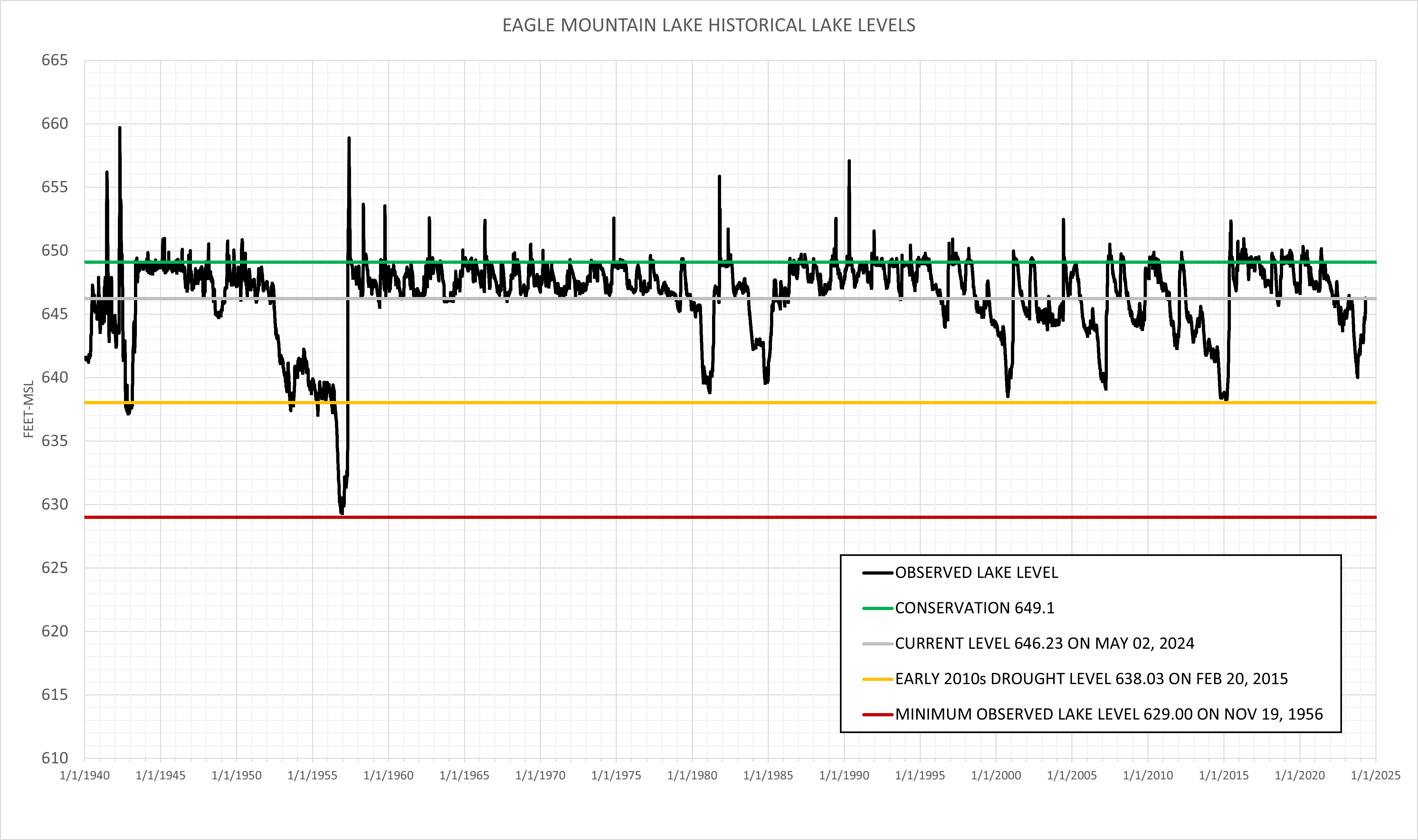Click the 1/1/1960 date label
Screen dimensions: 1418x840
[388, 776]
